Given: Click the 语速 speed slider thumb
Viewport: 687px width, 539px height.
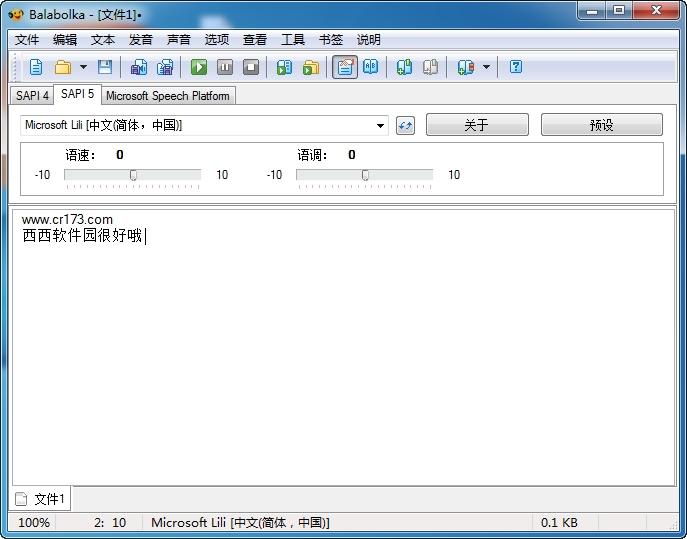Looking at the screenshot, I should click(x=133, y=175).
